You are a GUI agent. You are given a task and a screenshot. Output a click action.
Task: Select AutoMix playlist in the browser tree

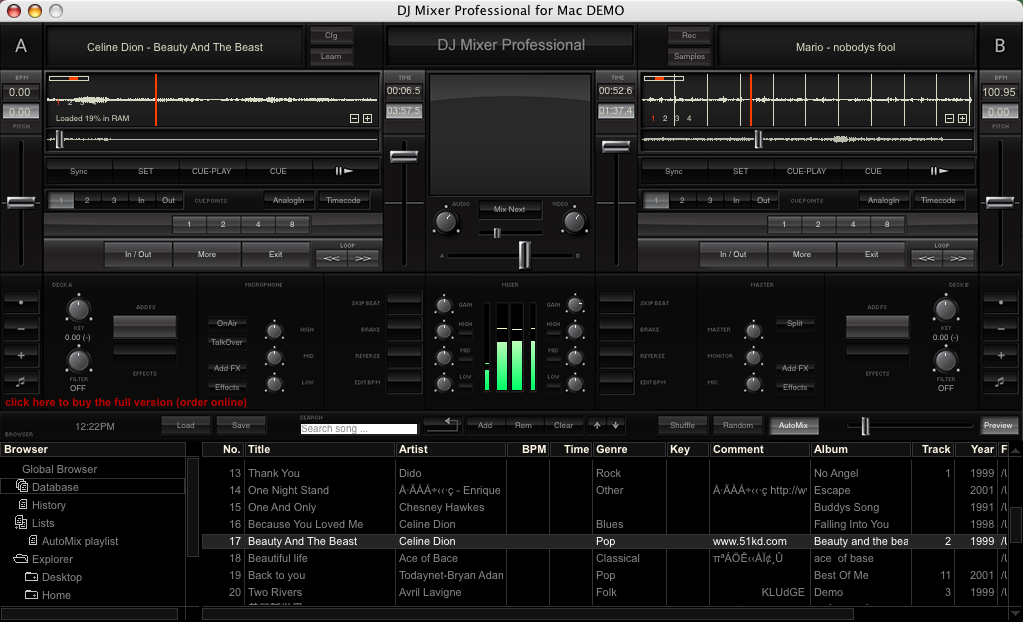pyautogui.click(x=80, y=541)
